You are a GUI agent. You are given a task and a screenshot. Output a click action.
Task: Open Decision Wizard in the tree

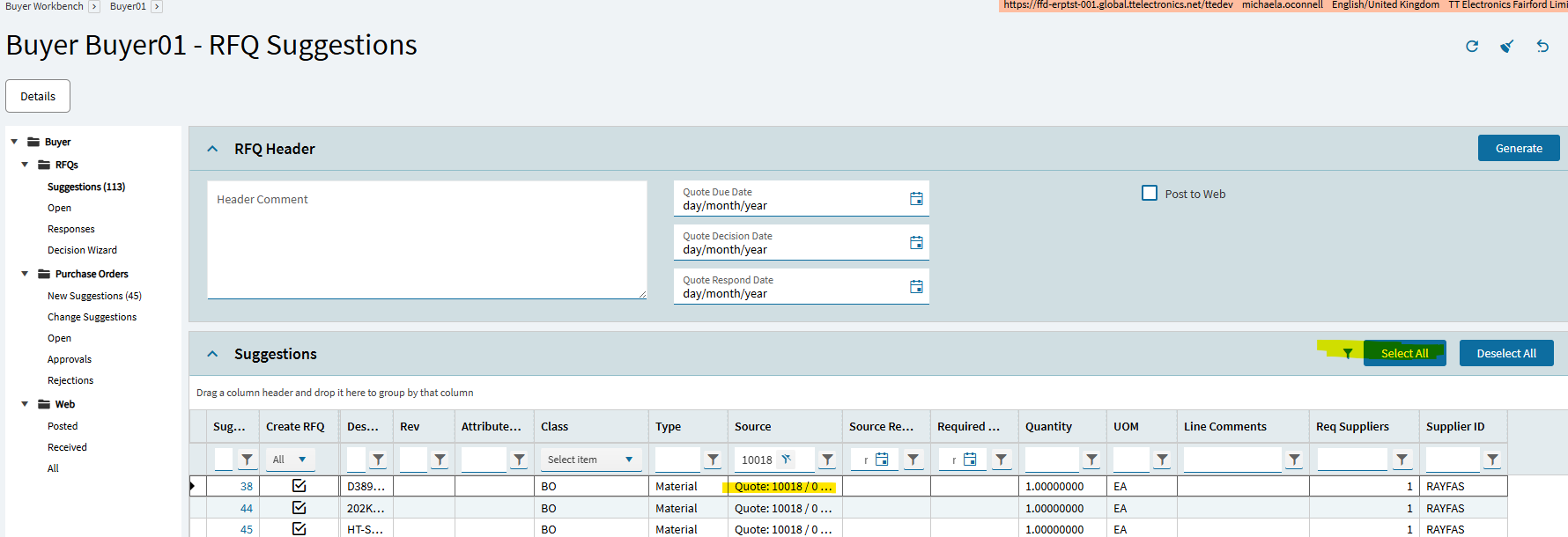(x=82, y=250)
